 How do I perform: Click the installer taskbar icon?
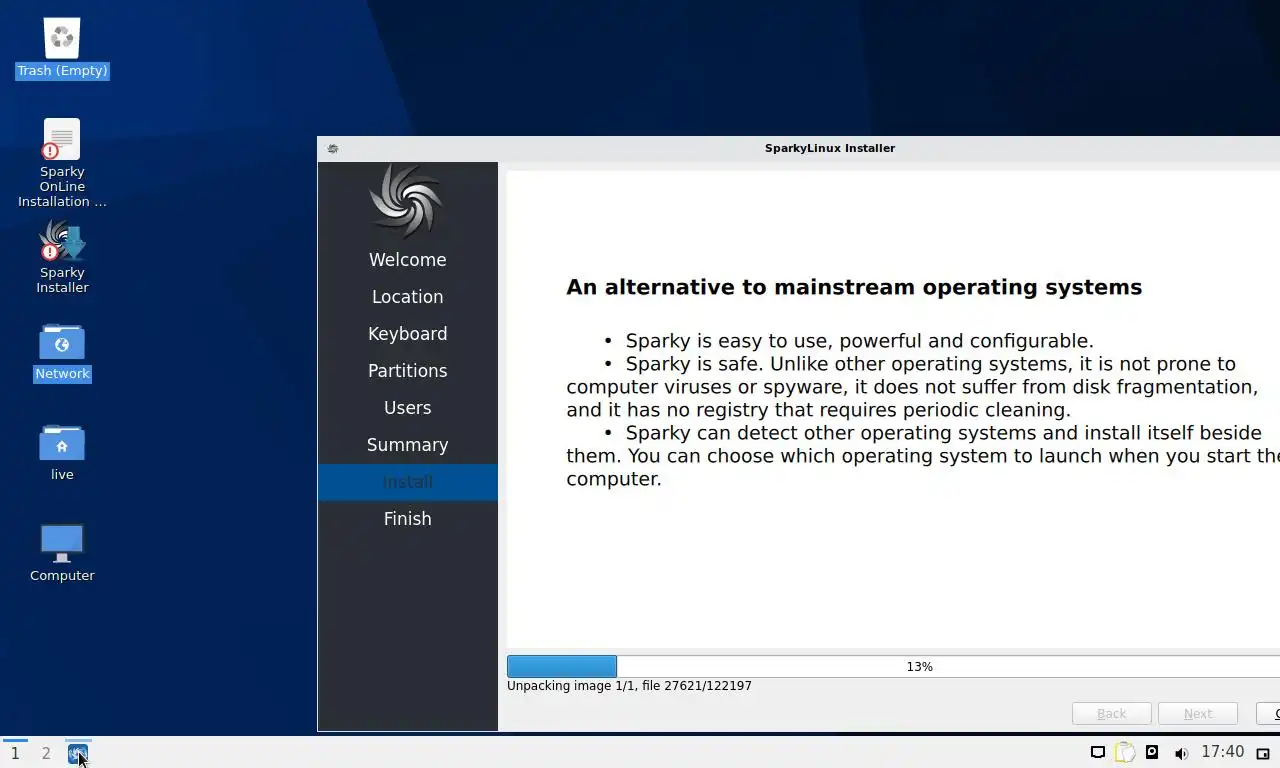click(x=78, y=754)
